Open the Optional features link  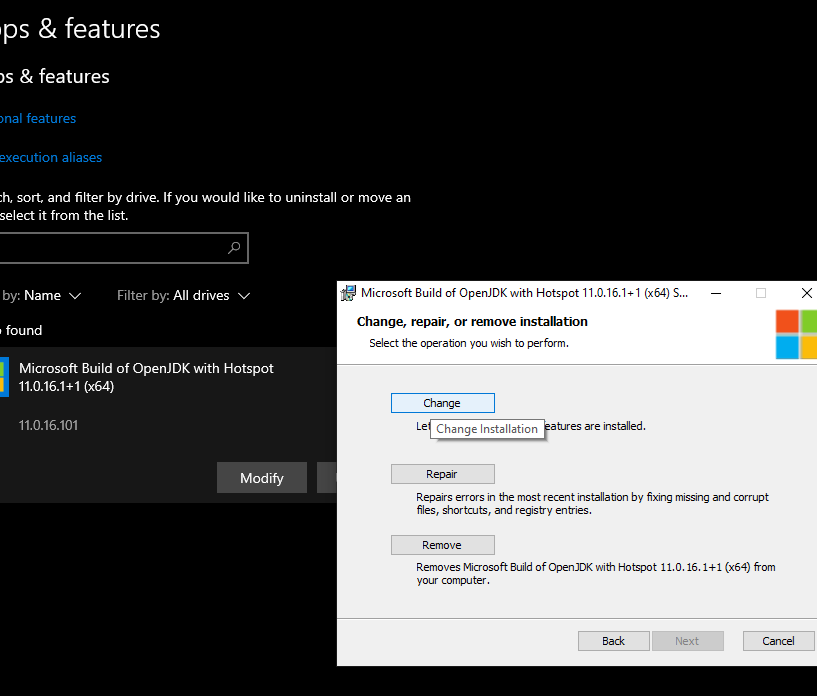coord(38,118)
